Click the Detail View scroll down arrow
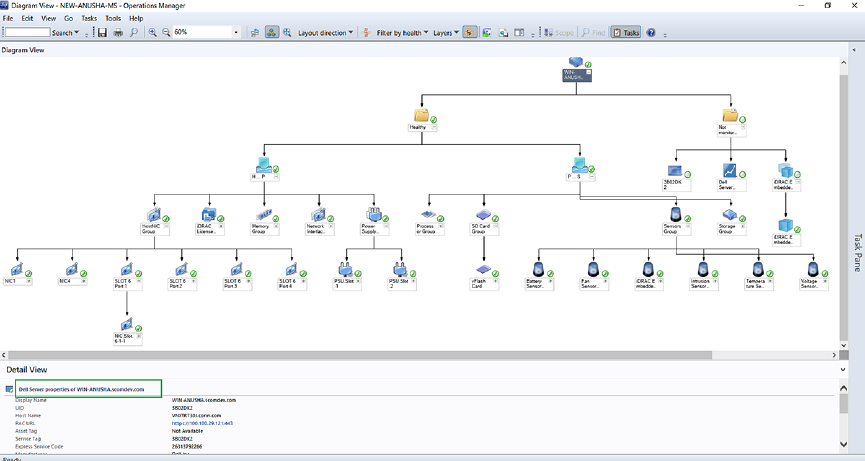This screenshot has height=461, width=865. click(x=843, y=444)
